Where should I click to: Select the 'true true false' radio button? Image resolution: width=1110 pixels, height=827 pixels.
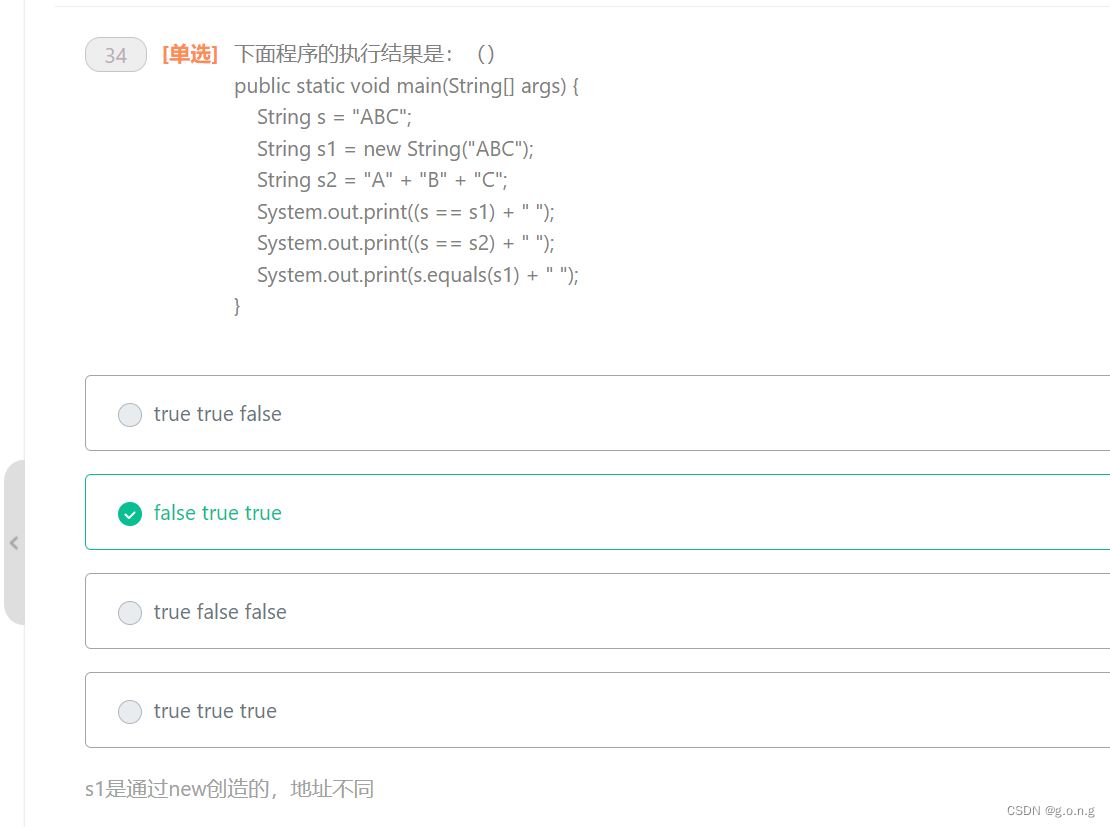click(130, 414)
